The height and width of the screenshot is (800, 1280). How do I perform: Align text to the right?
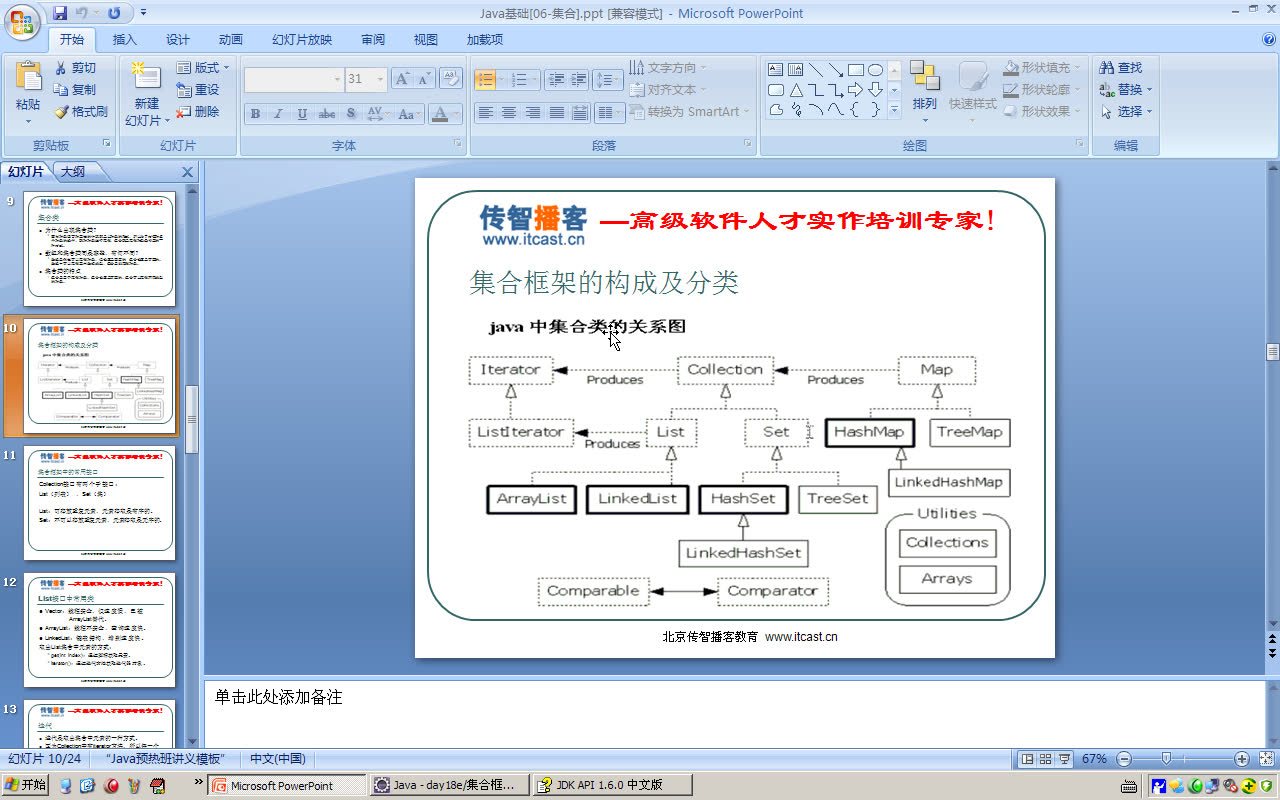(533, 113)
